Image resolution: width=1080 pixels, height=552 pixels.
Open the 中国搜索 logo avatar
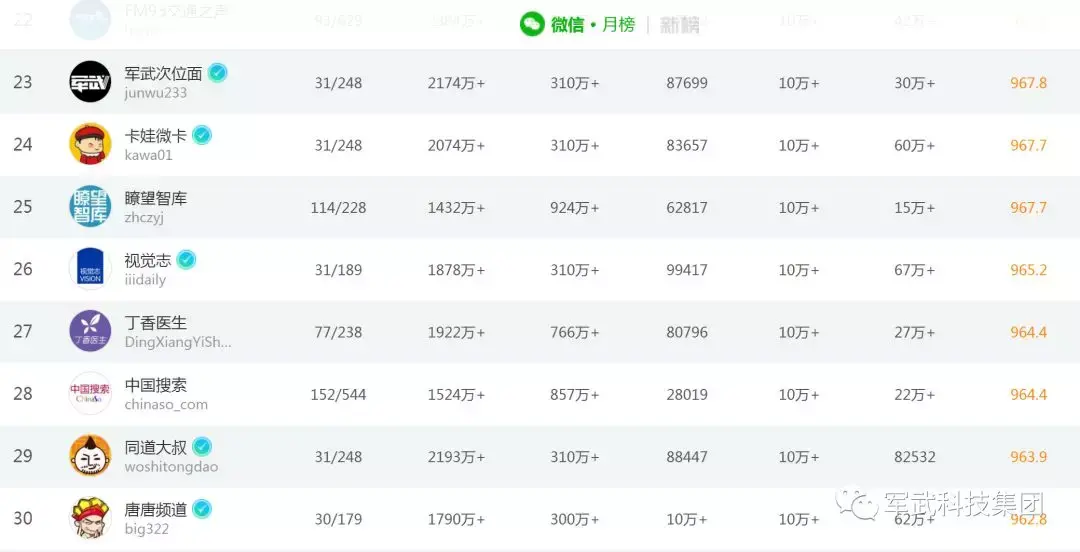coord(90,393)
